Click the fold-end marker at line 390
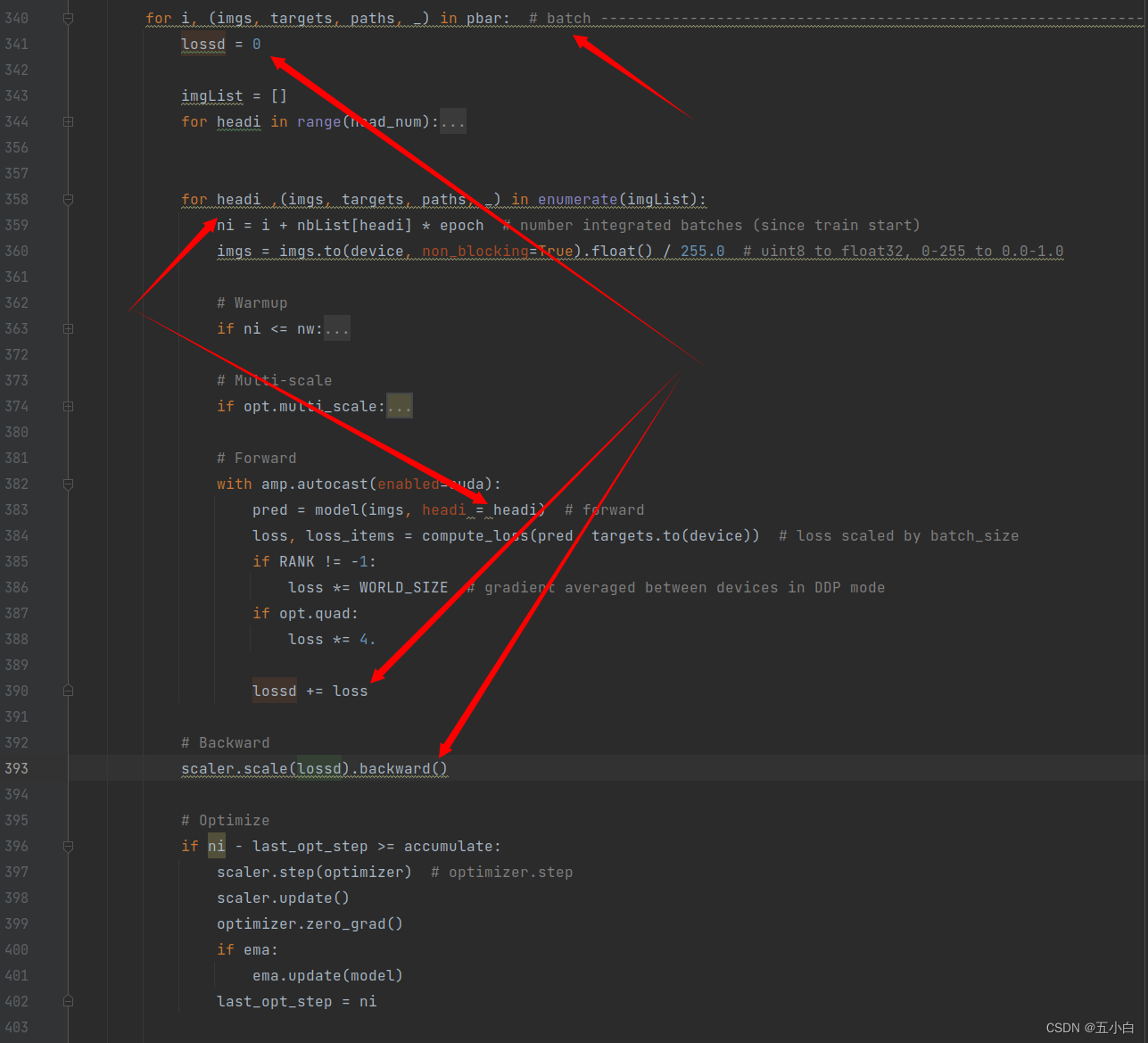Screen dimensions: 1148x1043 (68, 691)
